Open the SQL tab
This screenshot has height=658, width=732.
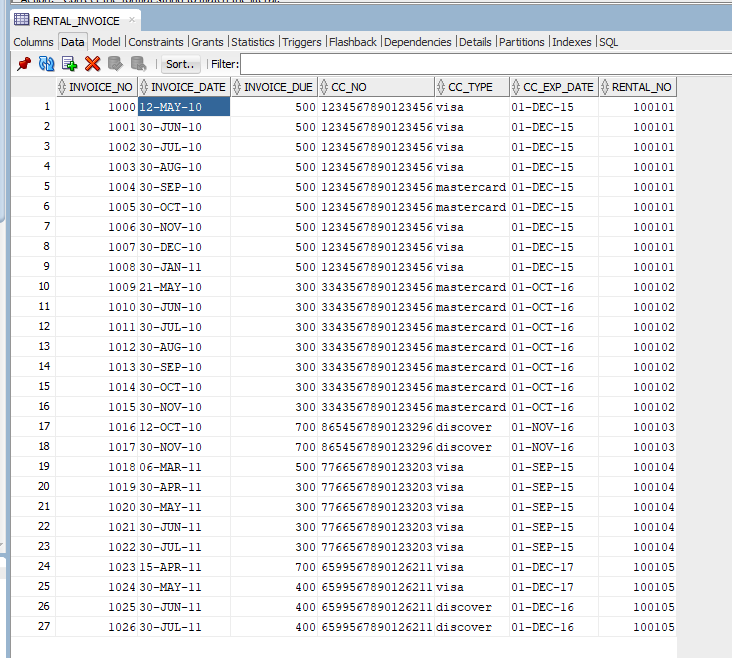coord(608,42)
